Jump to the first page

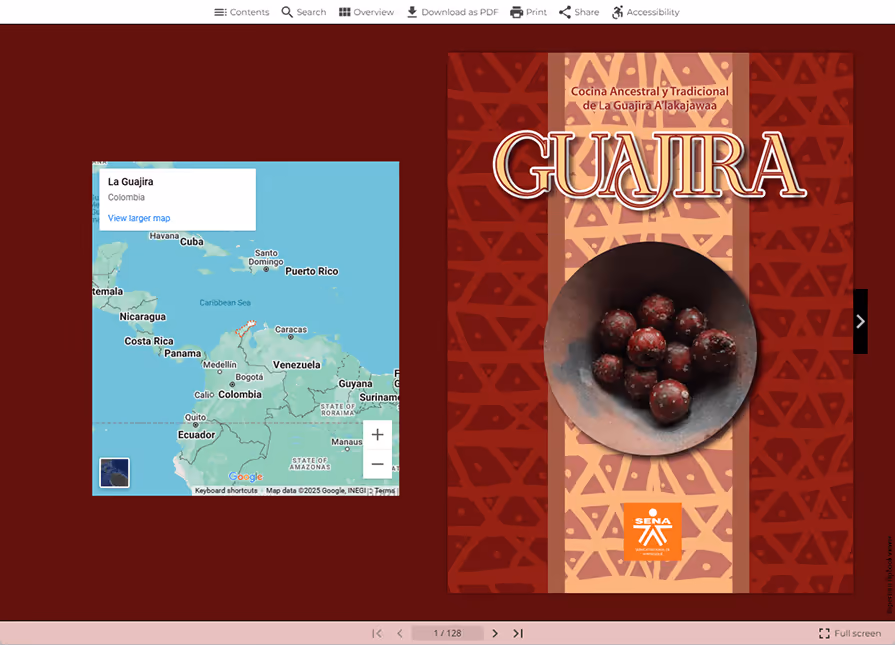pyautogui.click(x=377, y=633)
